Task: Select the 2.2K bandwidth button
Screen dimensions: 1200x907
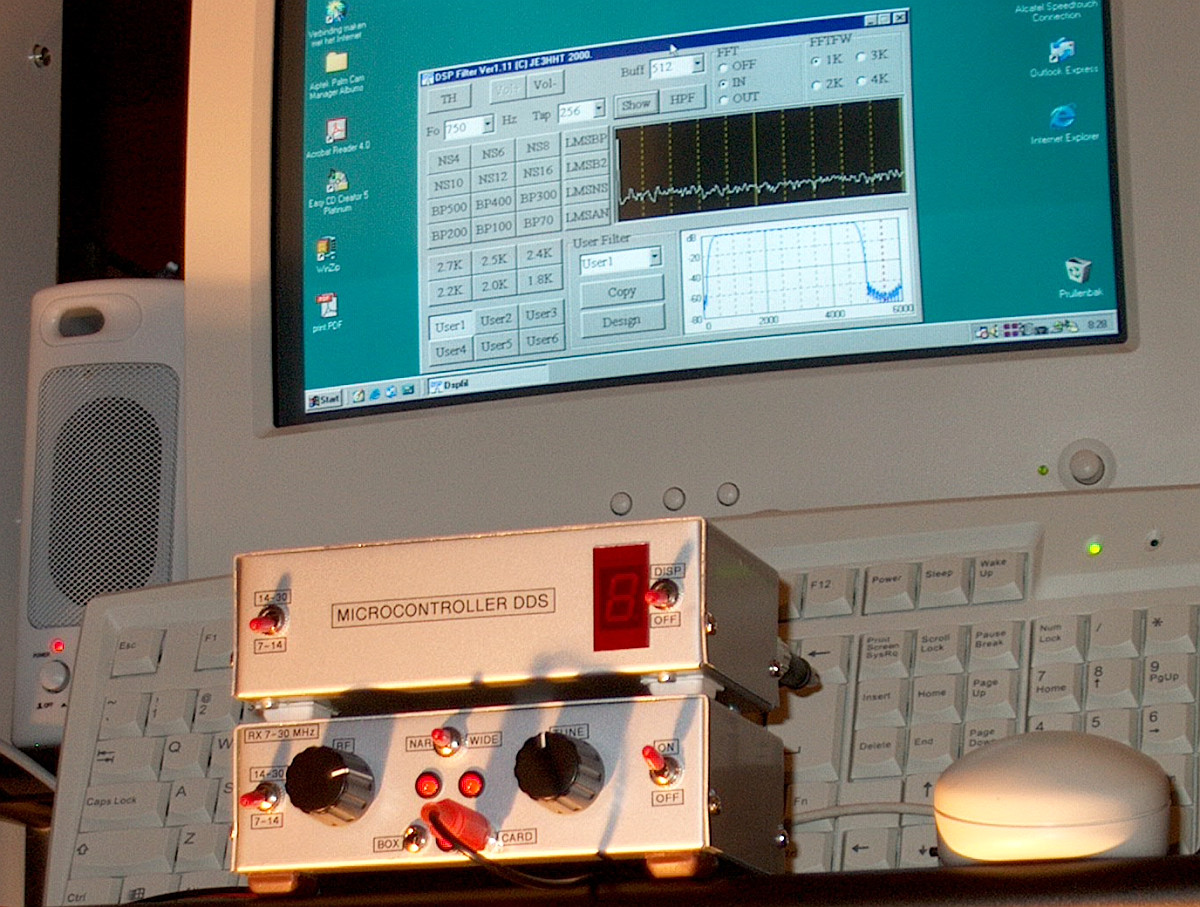Action: point(451,292)
